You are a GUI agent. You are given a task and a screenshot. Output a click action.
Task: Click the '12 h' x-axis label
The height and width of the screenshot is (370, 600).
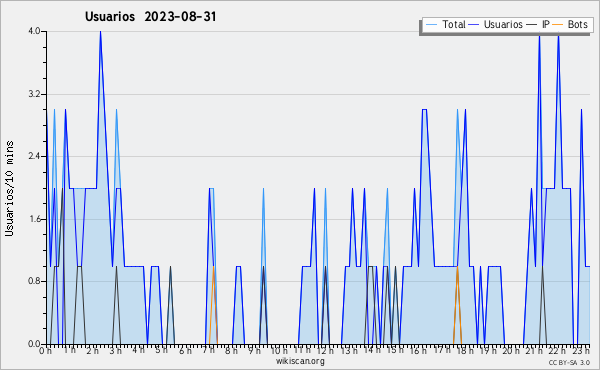[325, 350]
